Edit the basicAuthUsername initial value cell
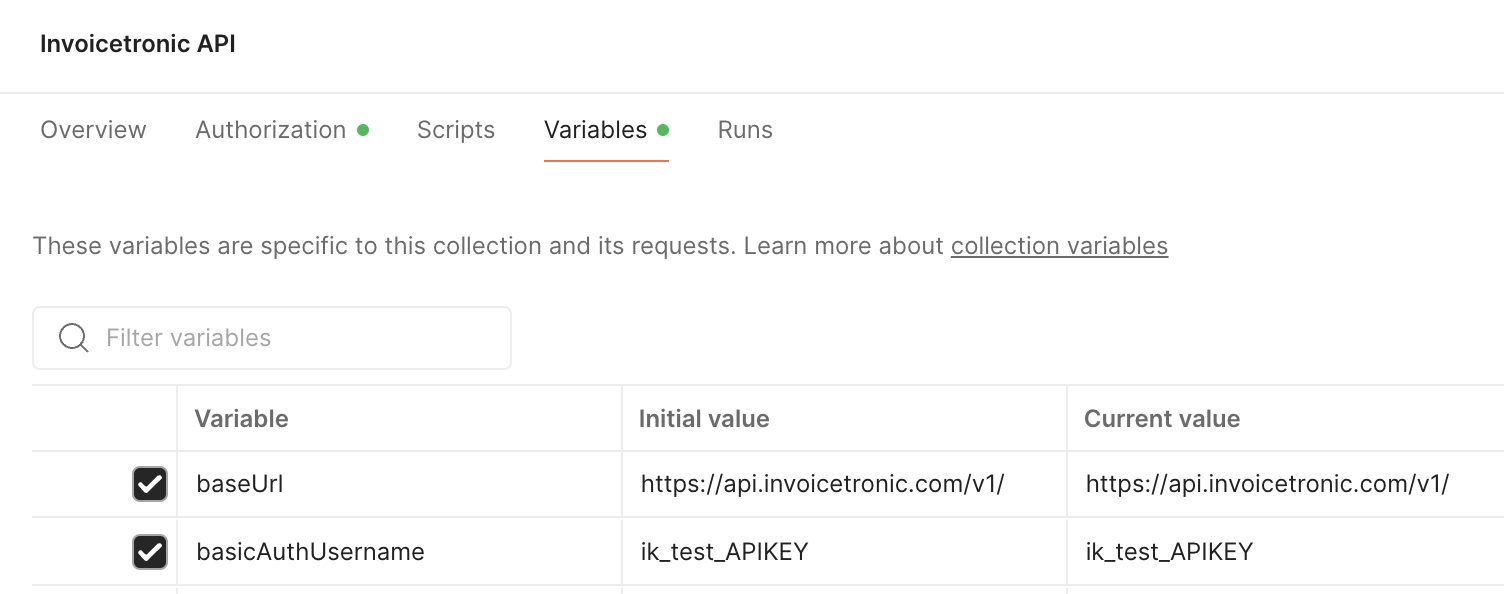Image resolution: width=1504 pixels, height=594 pixels. click(x=724, y=552)
